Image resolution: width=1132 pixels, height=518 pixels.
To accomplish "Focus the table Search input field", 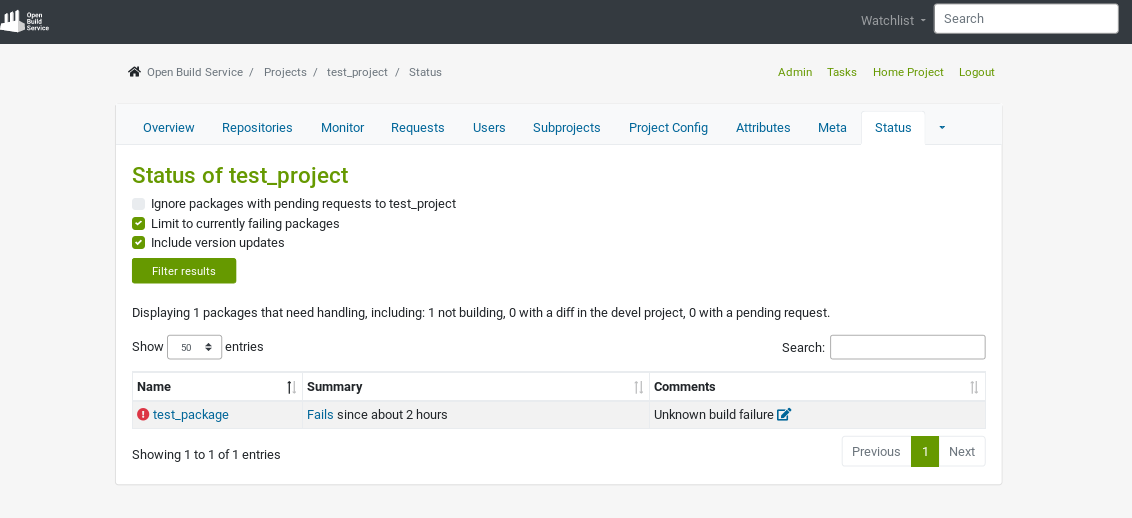I will pyautogui.click(x=907, y=347).
